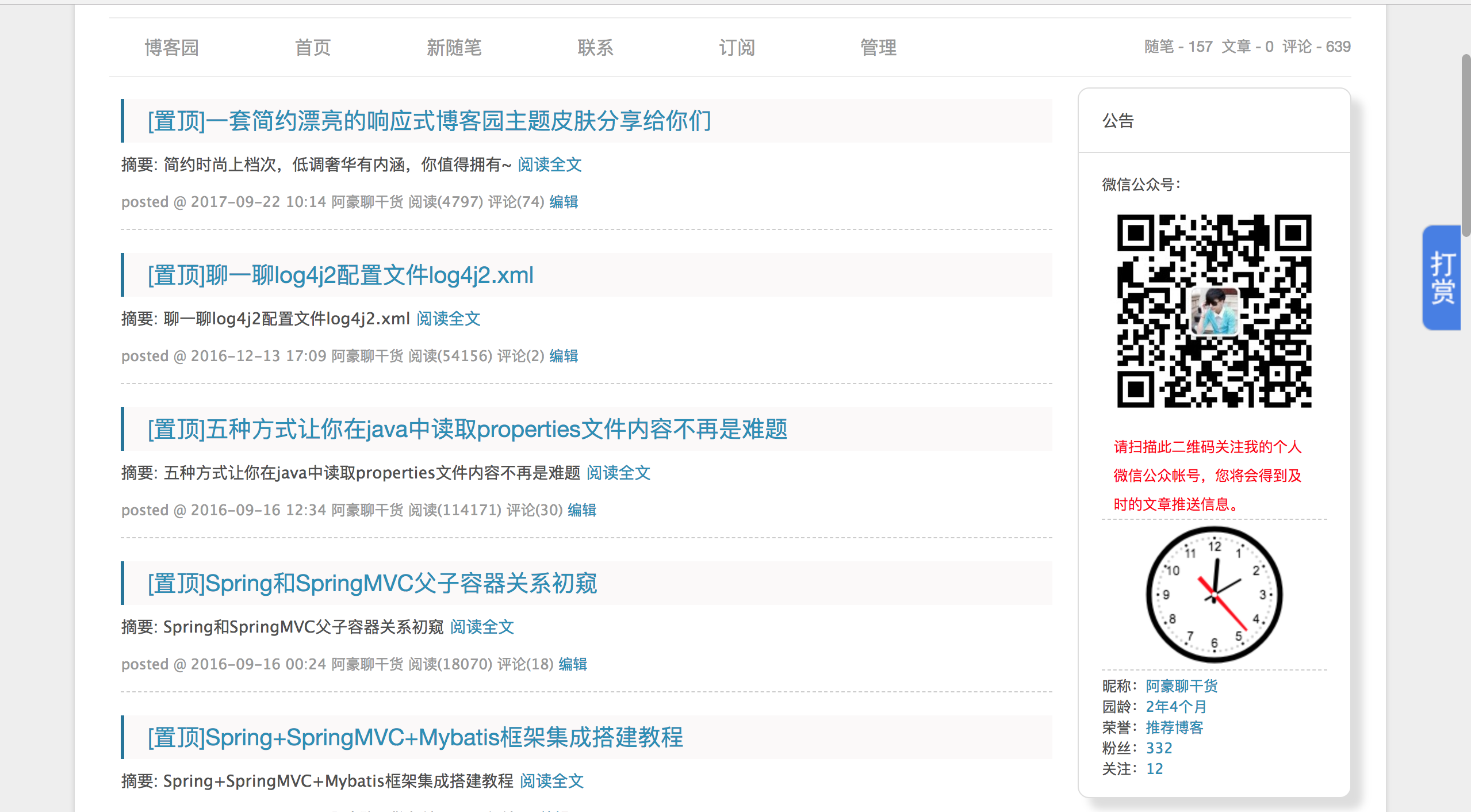
Task: Click the analog clock widget
Action: click(x=1214, y=595)
